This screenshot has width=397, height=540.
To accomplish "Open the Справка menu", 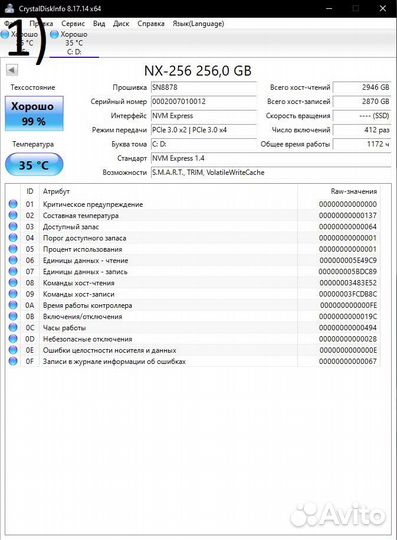I will [151, 23].
